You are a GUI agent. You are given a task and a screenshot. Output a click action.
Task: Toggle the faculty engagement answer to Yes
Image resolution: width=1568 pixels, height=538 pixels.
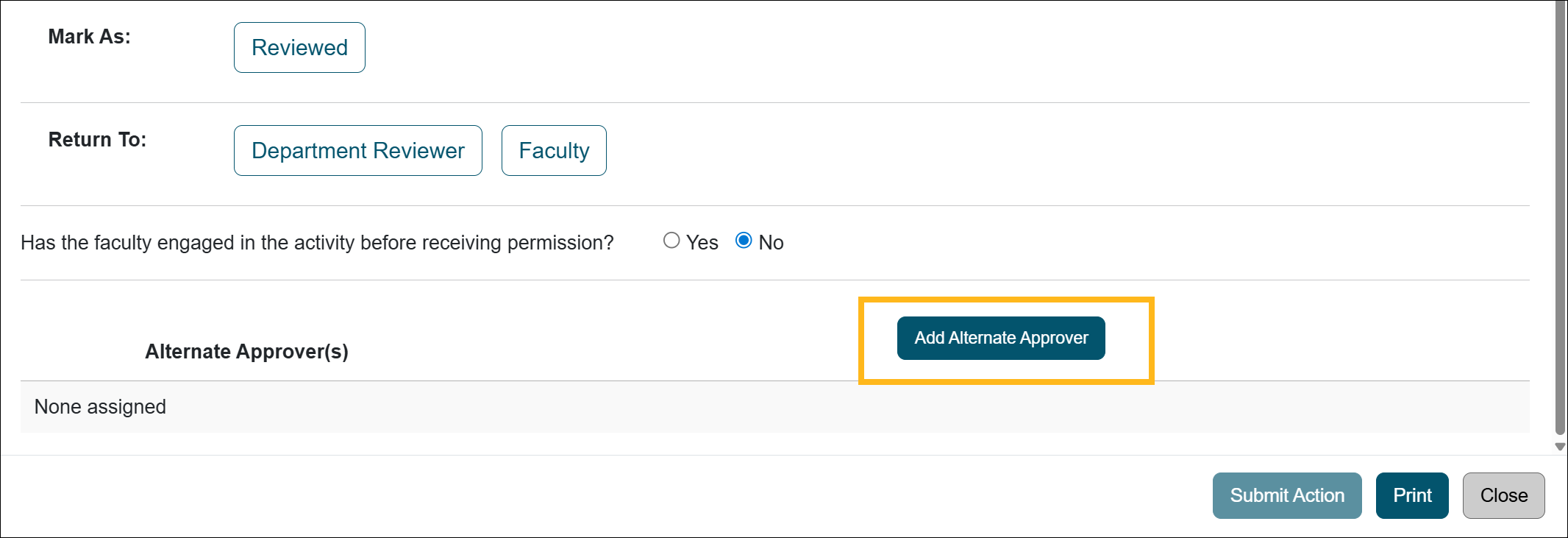[671, 240]
